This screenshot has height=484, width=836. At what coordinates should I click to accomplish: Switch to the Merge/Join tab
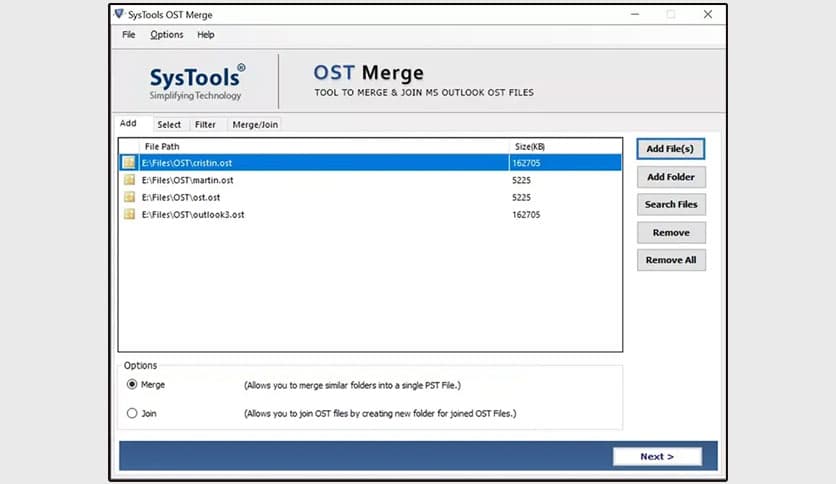pyautogui.click(x=255, y=124)
